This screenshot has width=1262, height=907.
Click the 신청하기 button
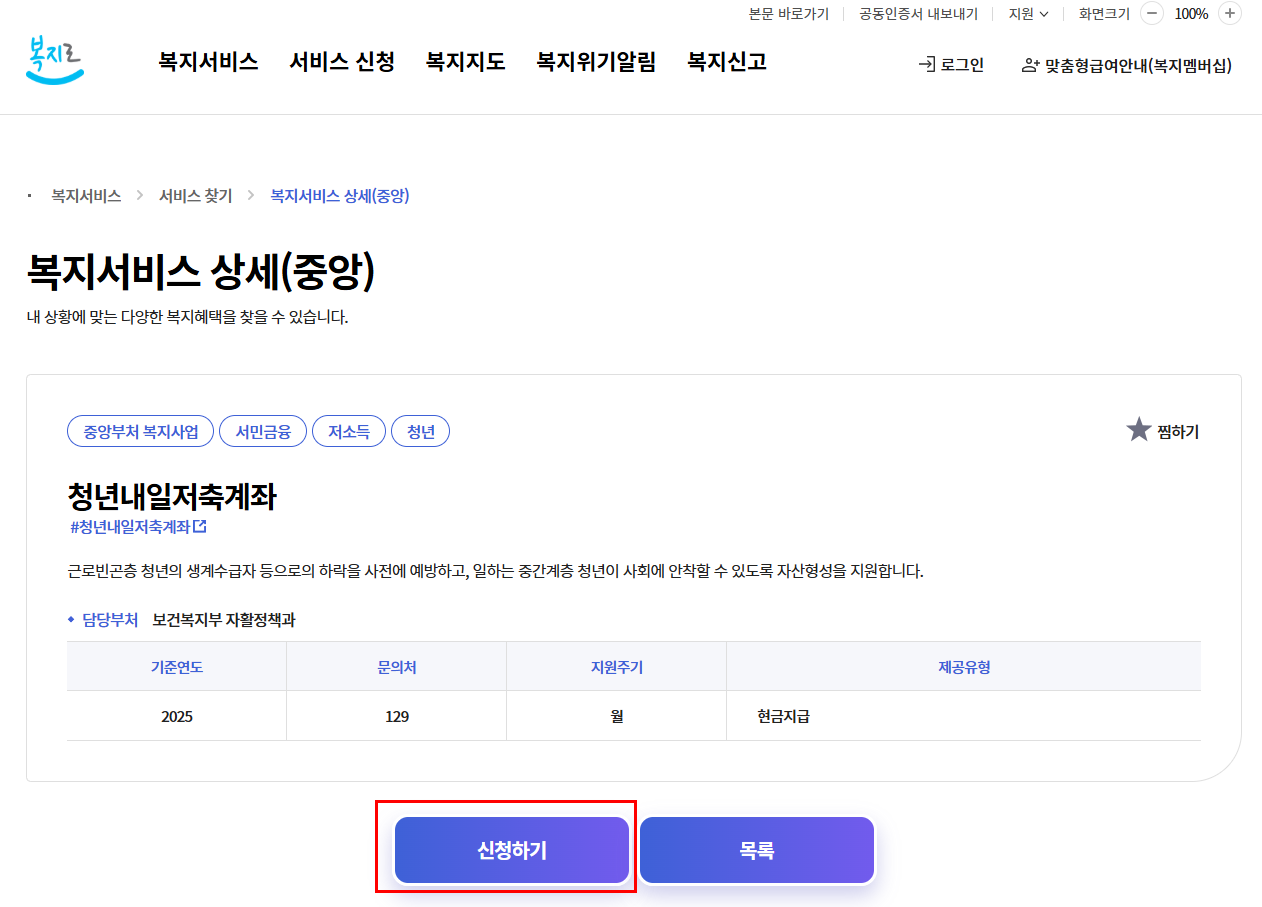[512, 851]
